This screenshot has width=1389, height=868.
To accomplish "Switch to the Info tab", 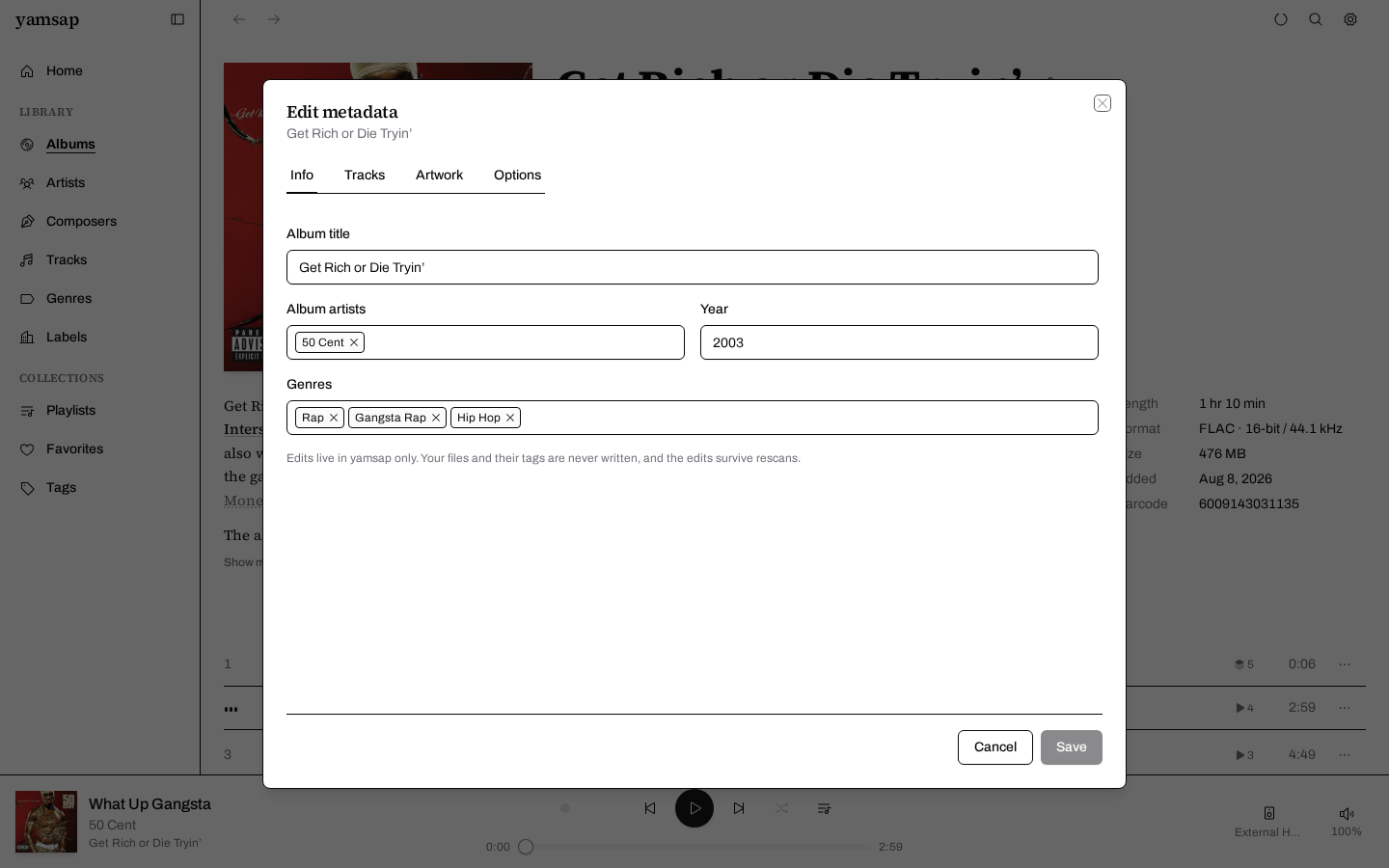I will [x=302, y=176].
